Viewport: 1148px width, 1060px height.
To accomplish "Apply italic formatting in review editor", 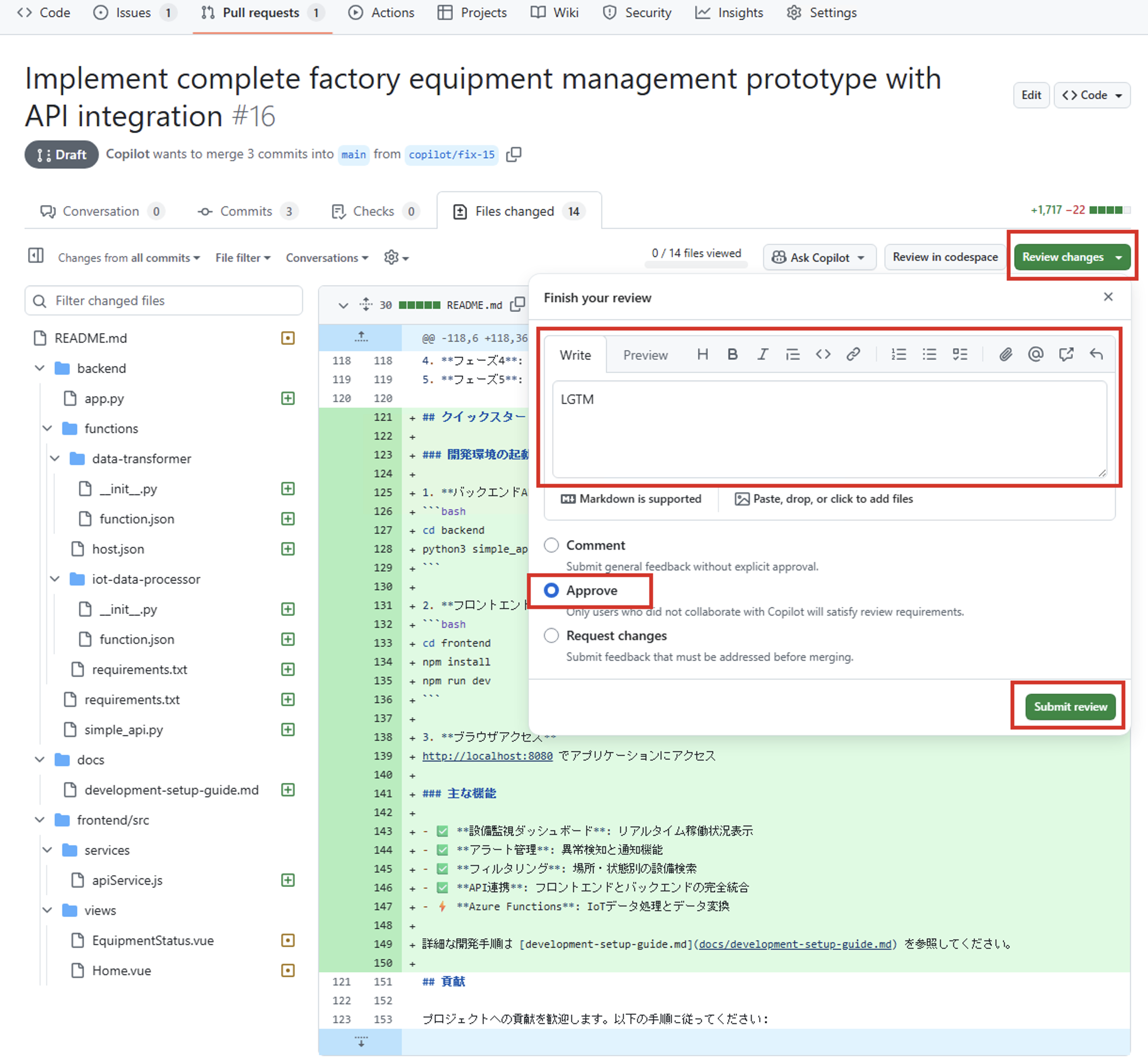I will tap(763, 354).
